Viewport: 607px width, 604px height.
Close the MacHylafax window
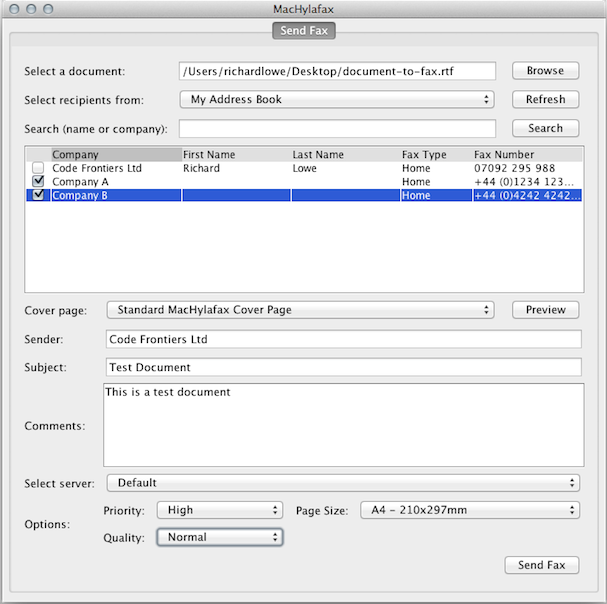point(14,9)
